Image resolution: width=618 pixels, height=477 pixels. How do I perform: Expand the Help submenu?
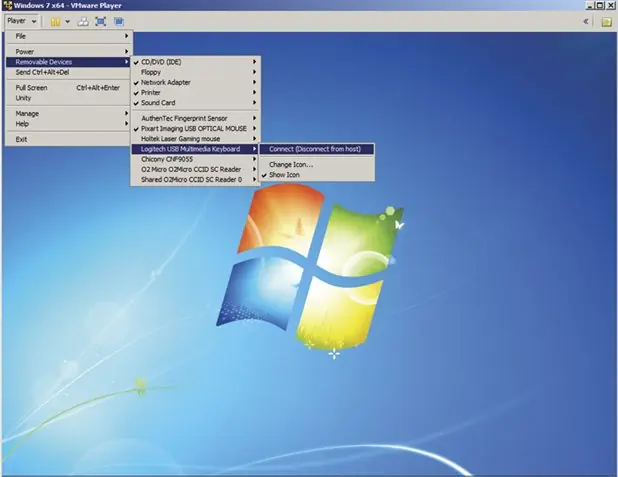[69, 124]
